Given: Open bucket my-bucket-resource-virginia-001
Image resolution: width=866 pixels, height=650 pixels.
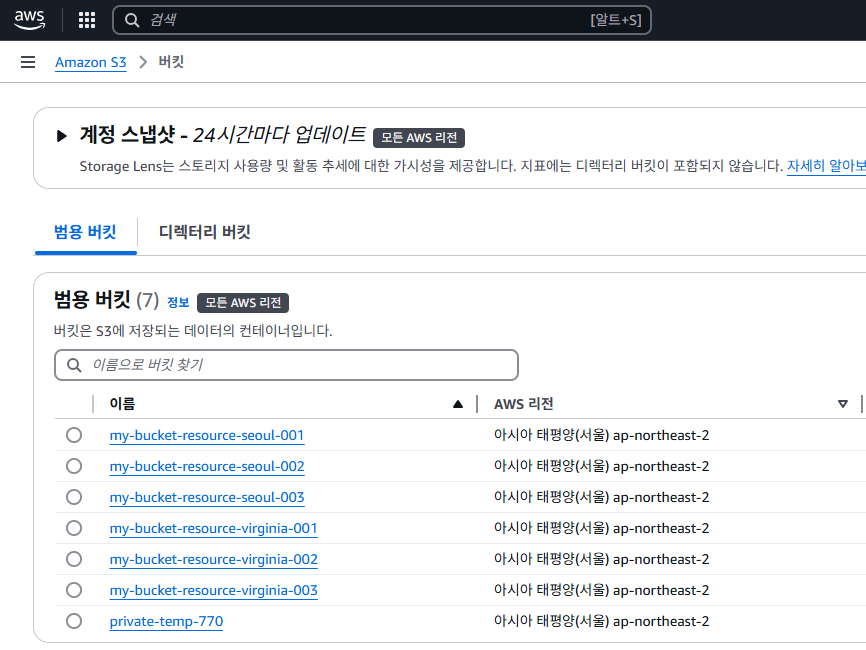Looking at the screenshot, I should (214, 529).
